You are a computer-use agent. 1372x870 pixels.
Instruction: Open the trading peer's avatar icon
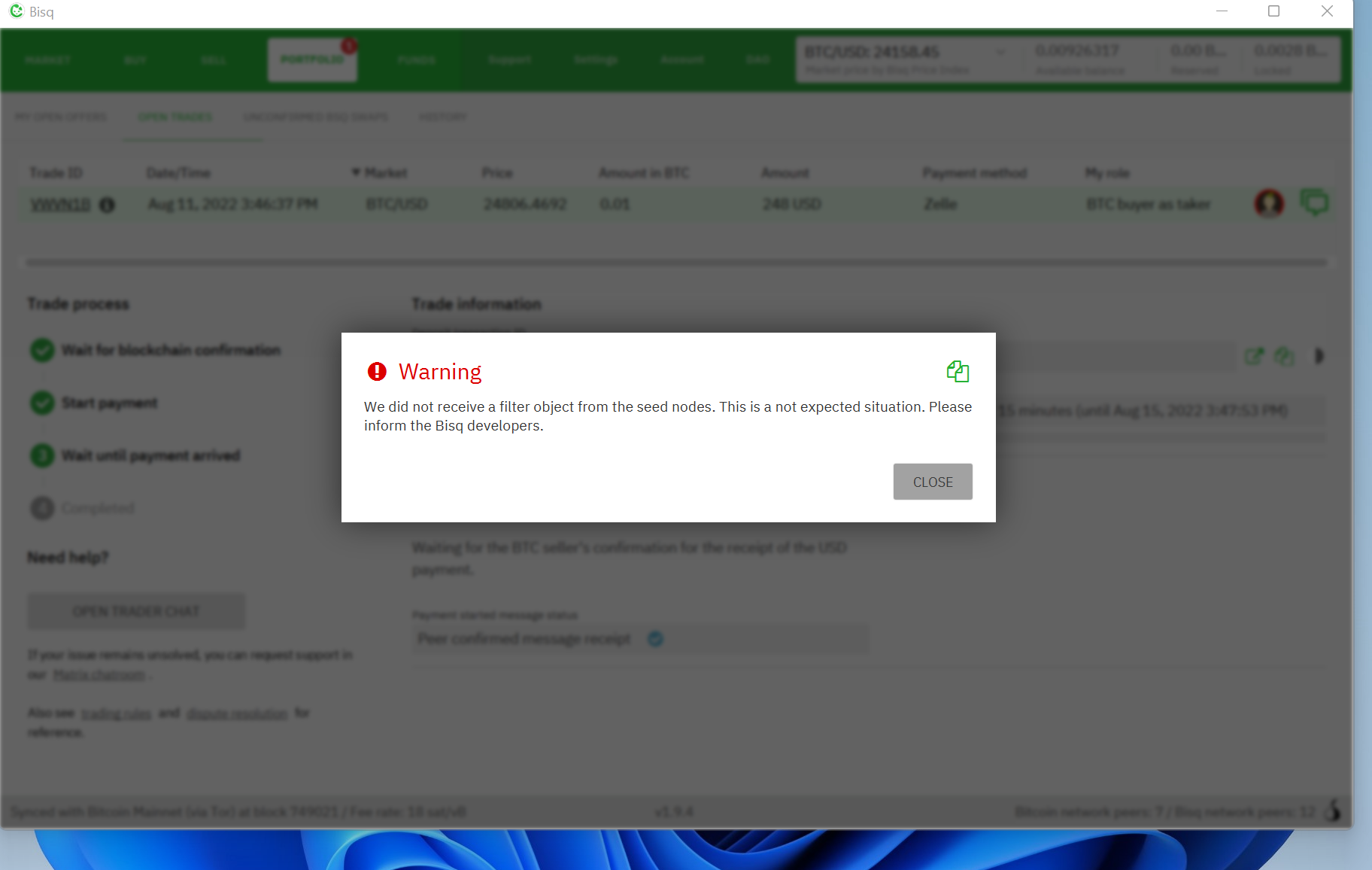click(1268, 203)
